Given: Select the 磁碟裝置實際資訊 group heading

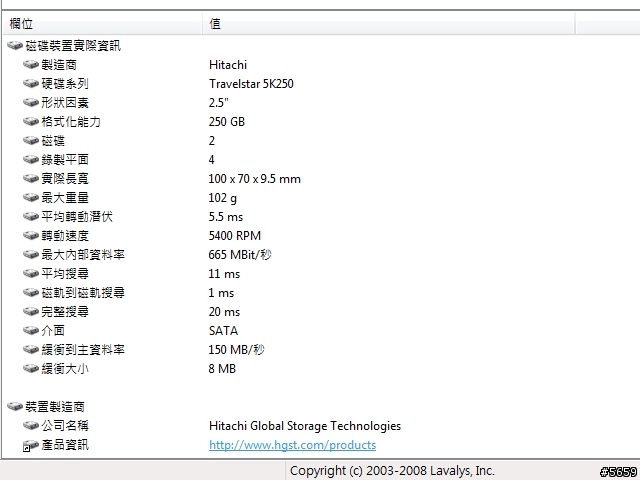Looking at the screenshot, I should coord(73,45).
